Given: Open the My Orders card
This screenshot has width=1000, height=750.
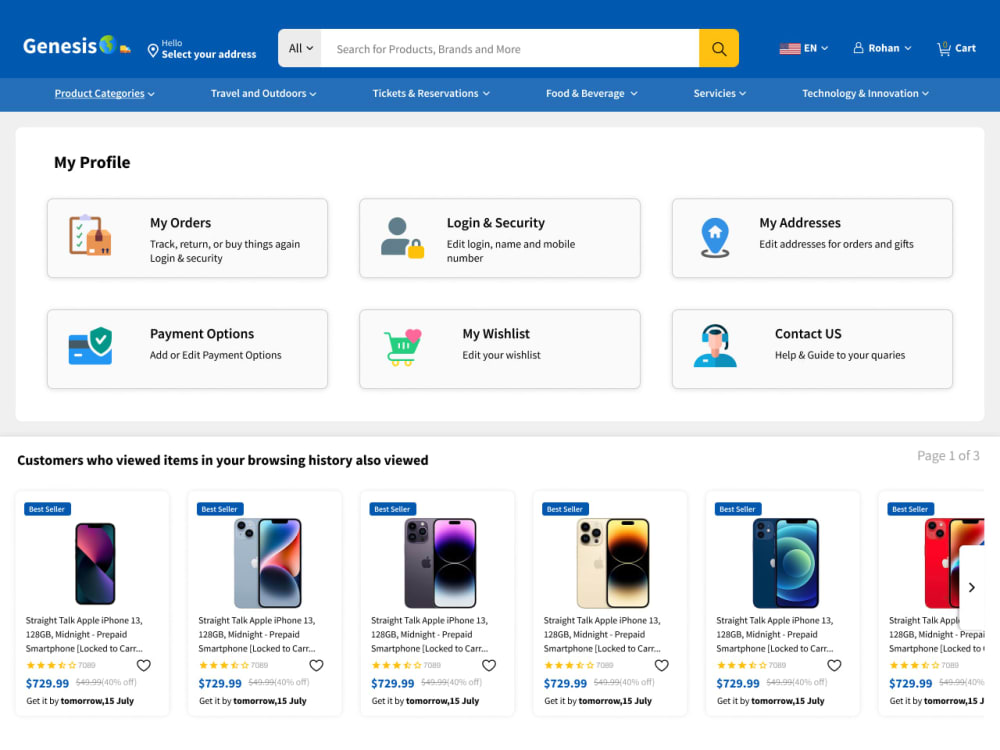Looking at the screenshot, I should 188,238.
